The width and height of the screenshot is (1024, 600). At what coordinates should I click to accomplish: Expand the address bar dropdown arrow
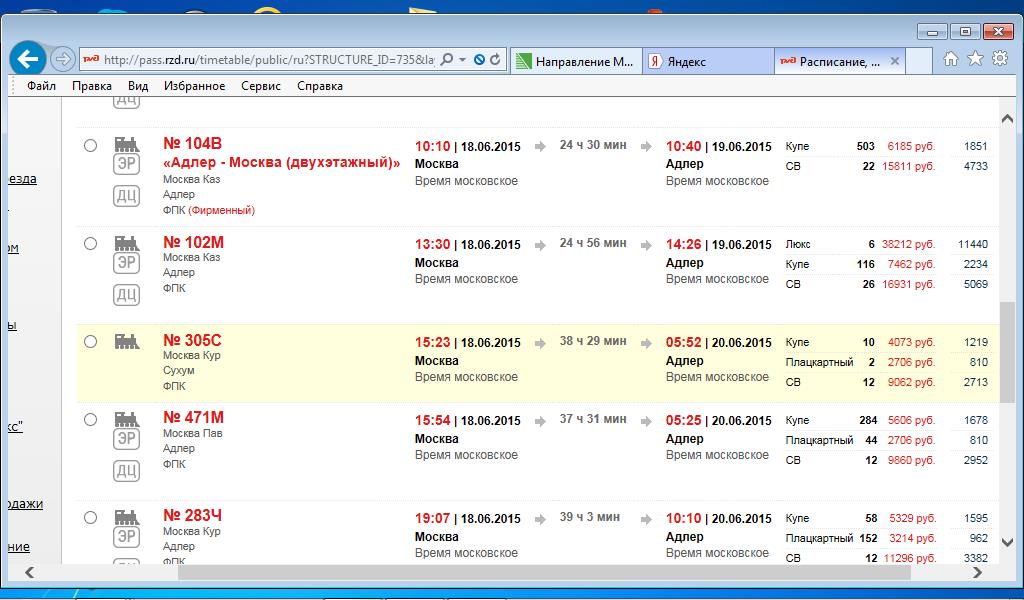(x=463, y=60)
